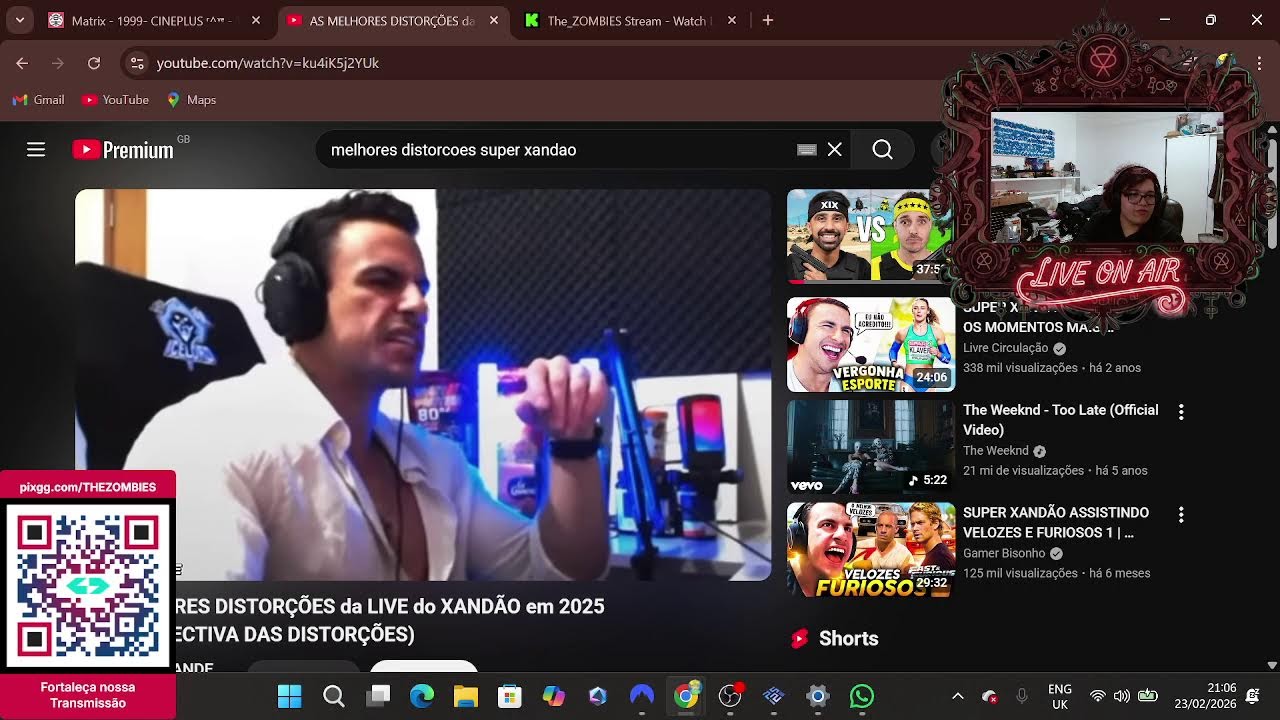Open the Windows Start menu
Image resolution: width=1280 pixels, height=720 pixels.
(289, 696)
